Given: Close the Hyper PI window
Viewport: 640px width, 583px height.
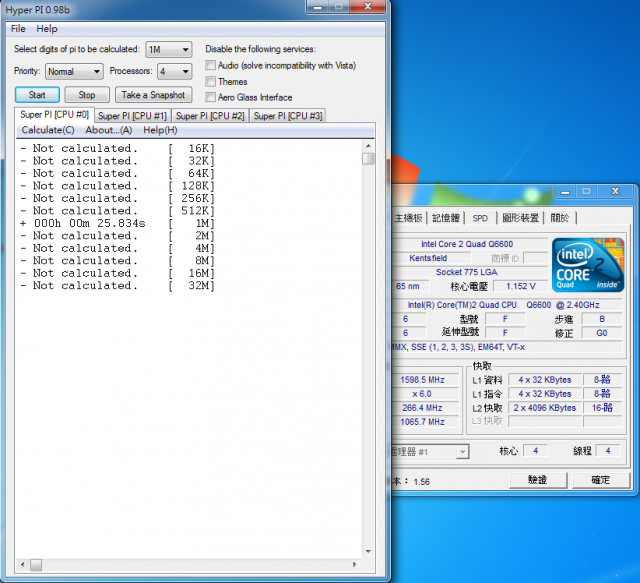Looking at the screenshot, I should [367, 7].
